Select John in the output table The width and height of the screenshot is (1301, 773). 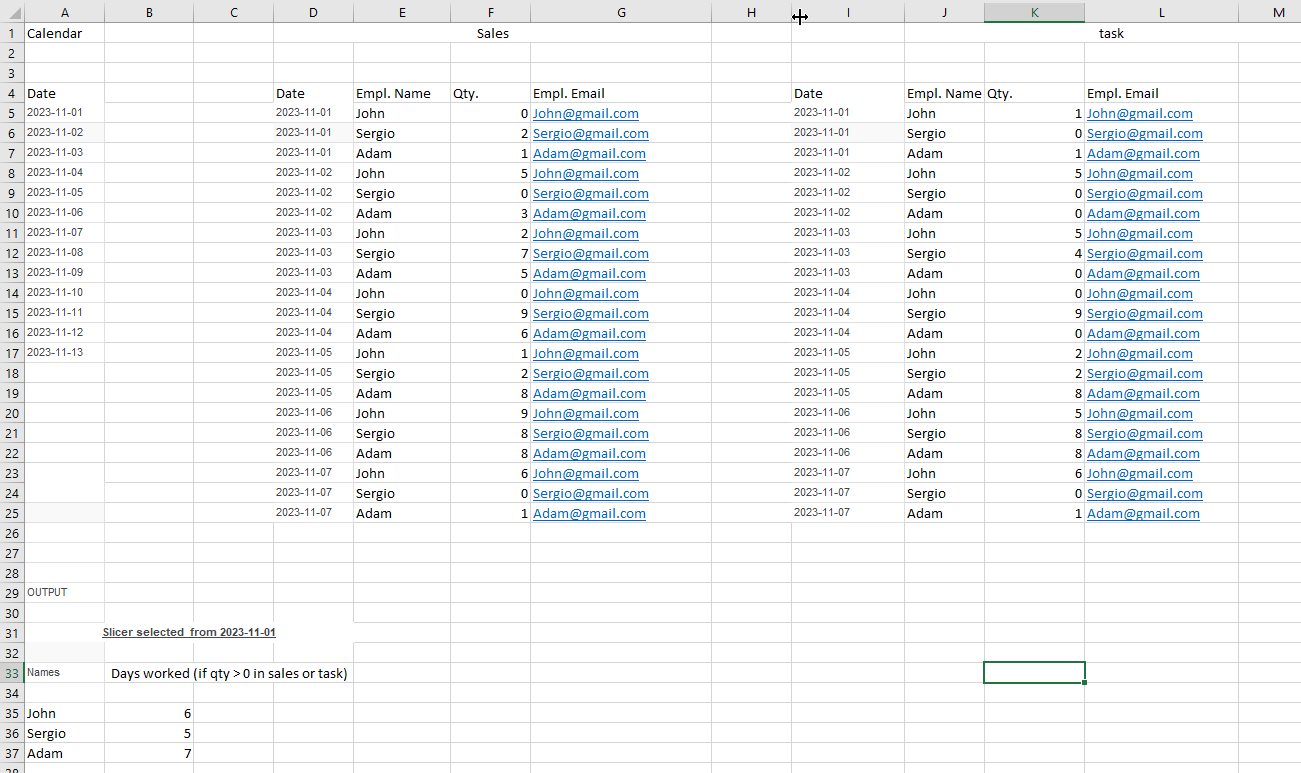click(x=64, y=713)
